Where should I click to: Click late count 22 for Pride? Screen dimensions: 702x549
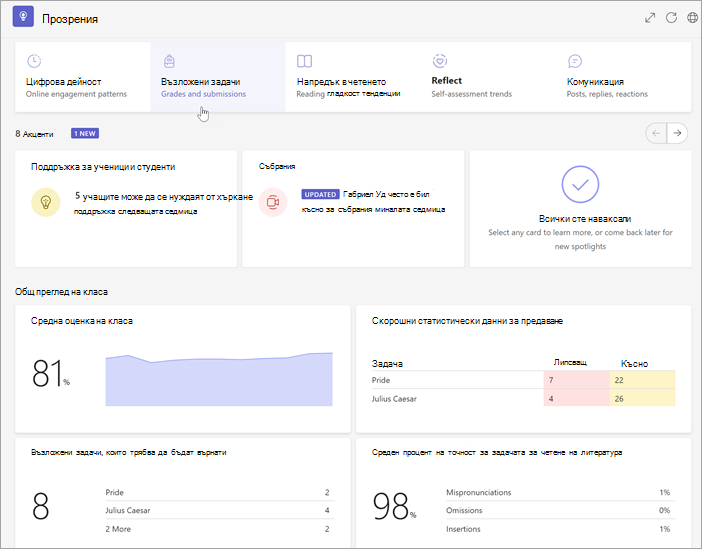click(642, 380)
